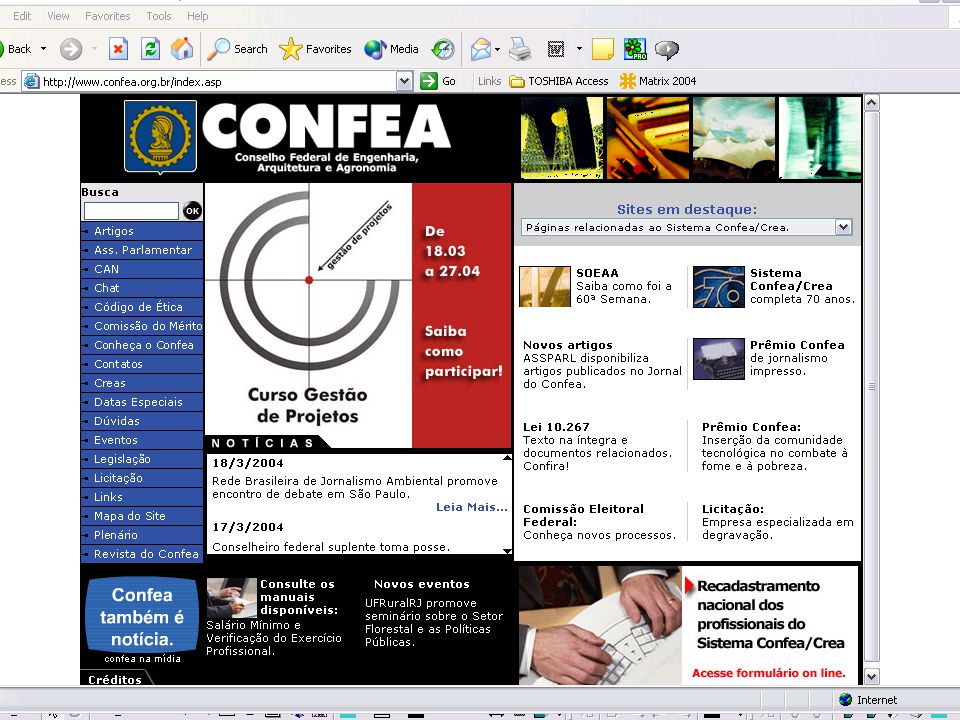Click the SOEAA thumbnail image
The width and height of the screenshot is (960, 720).
click(x=544, y=287)
